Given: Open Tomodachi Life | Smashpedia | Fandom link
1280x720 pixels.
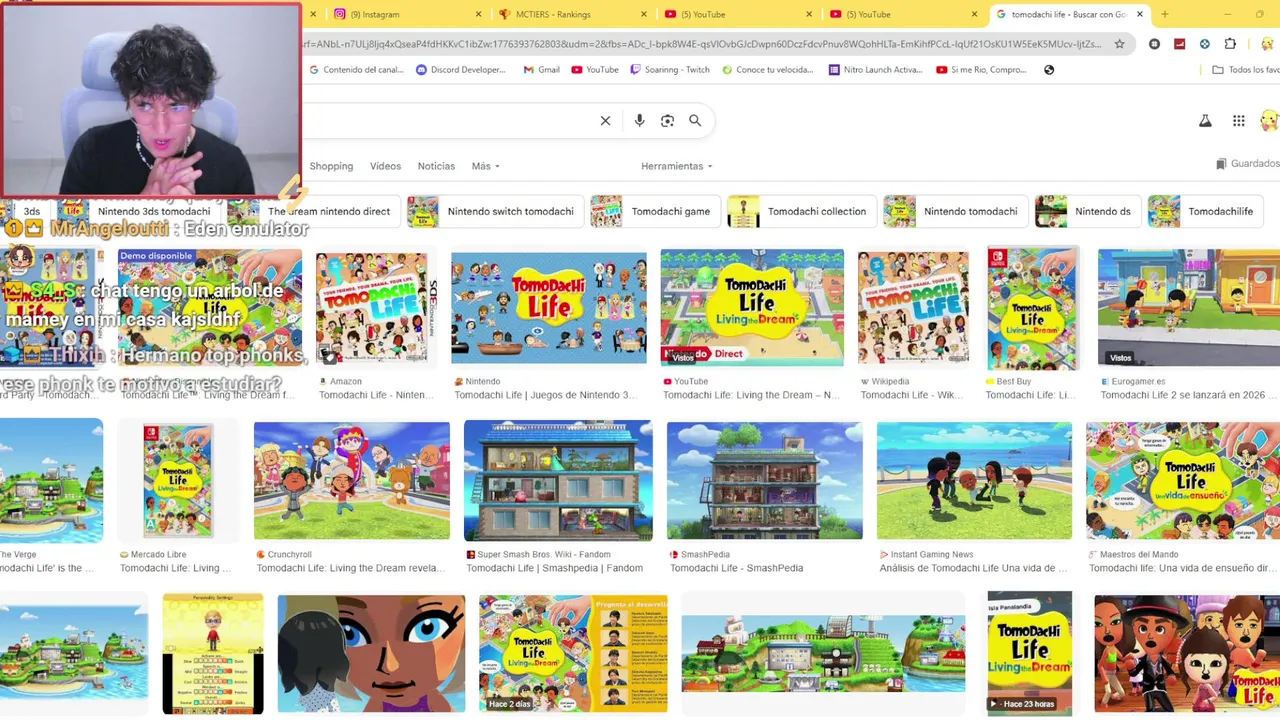Looking at the screenshot, I should (x=555, y=568).
